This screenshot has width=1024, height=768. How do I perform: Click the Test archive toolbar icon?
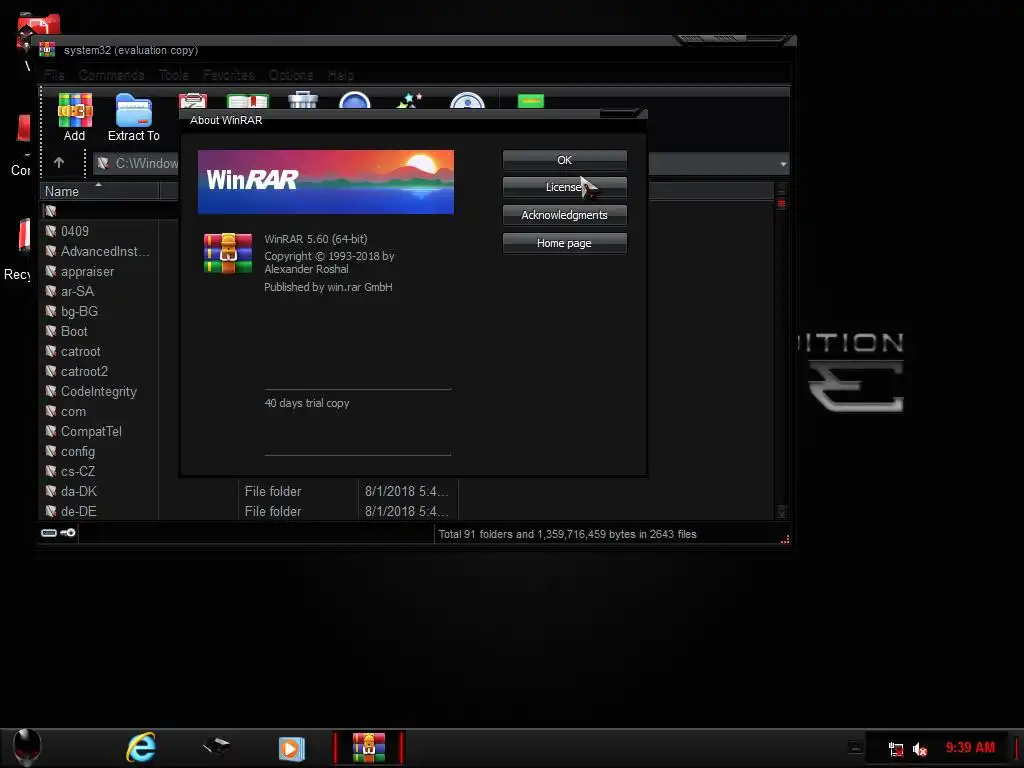click(x=193, y=101)
